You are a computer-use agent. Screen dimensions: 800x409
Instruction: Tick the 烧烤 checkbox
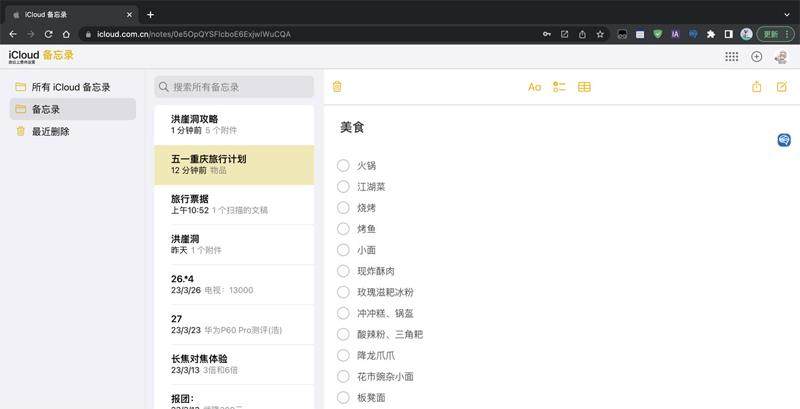343,207
